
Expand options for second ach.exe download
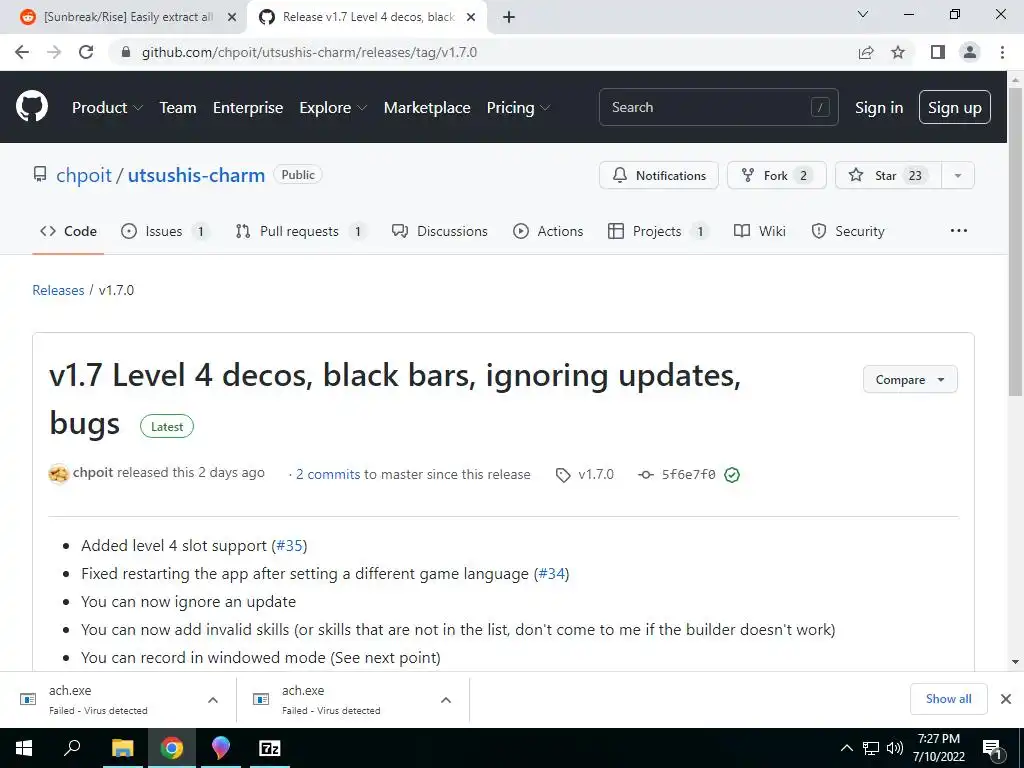(x=446, y=700)
